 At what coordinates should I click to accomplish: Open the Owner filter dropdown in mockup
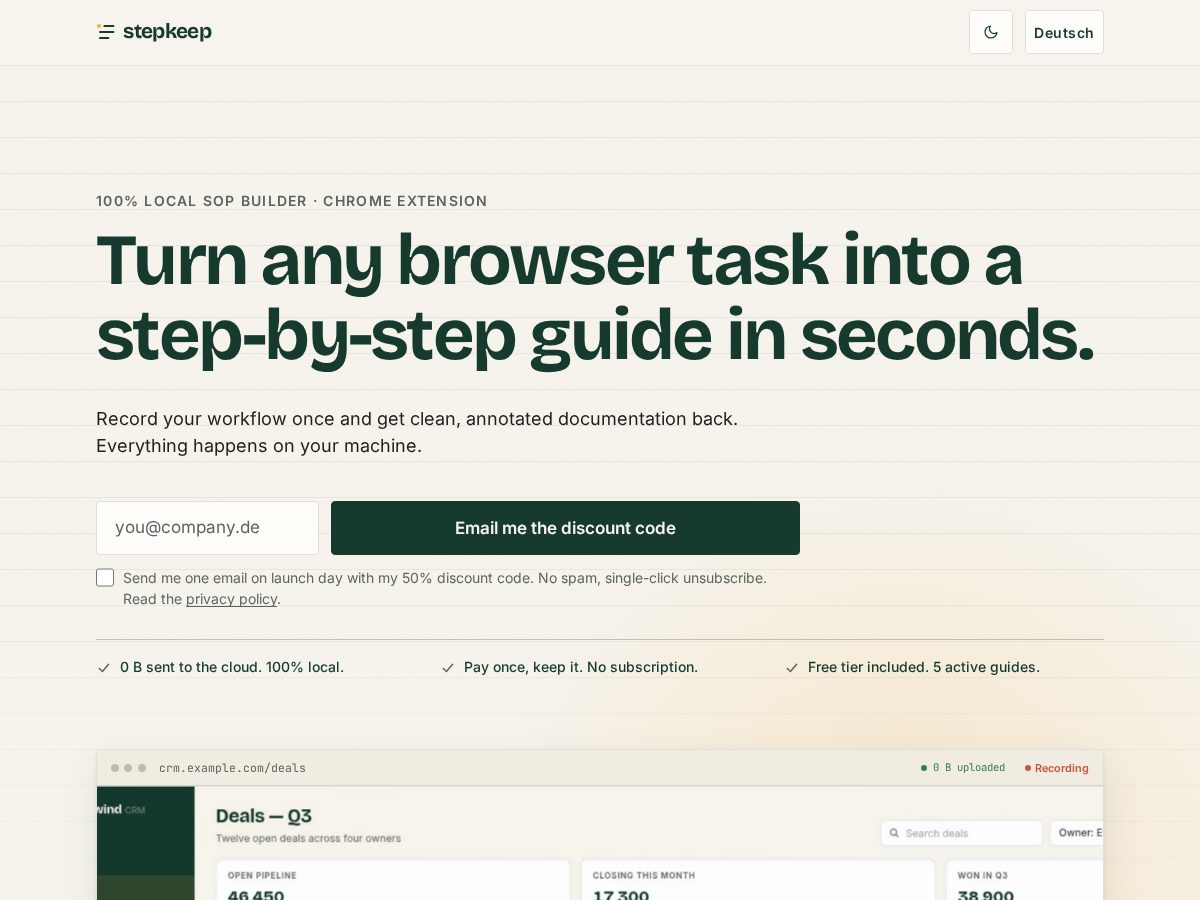click(1077, 833)
